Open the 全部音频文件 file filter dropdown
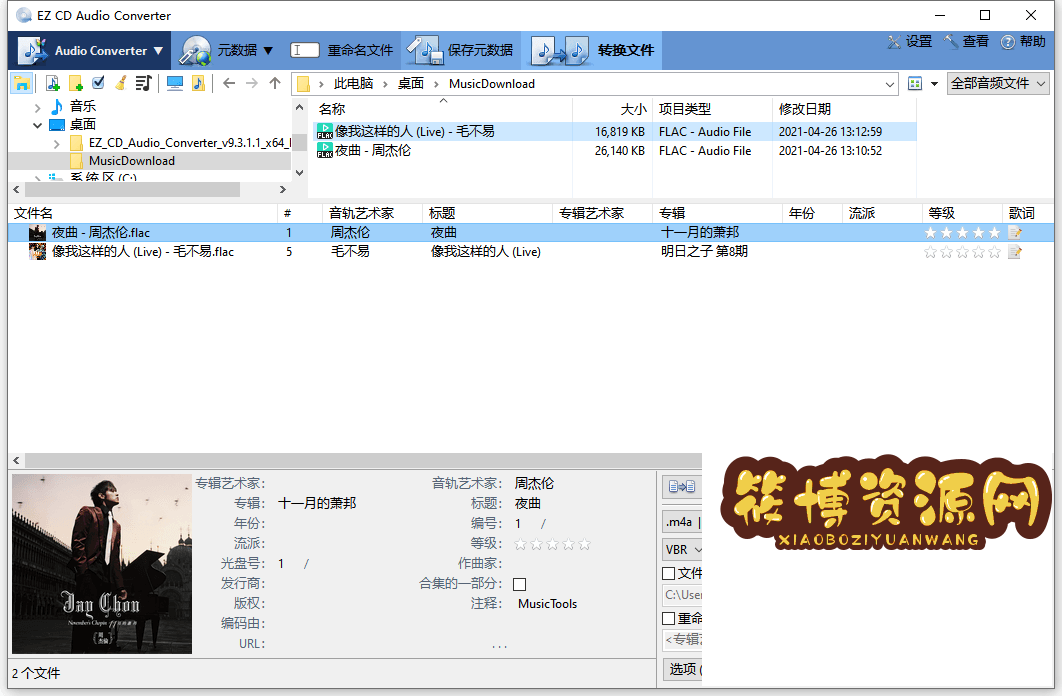1062x696 pixels. 998,83
